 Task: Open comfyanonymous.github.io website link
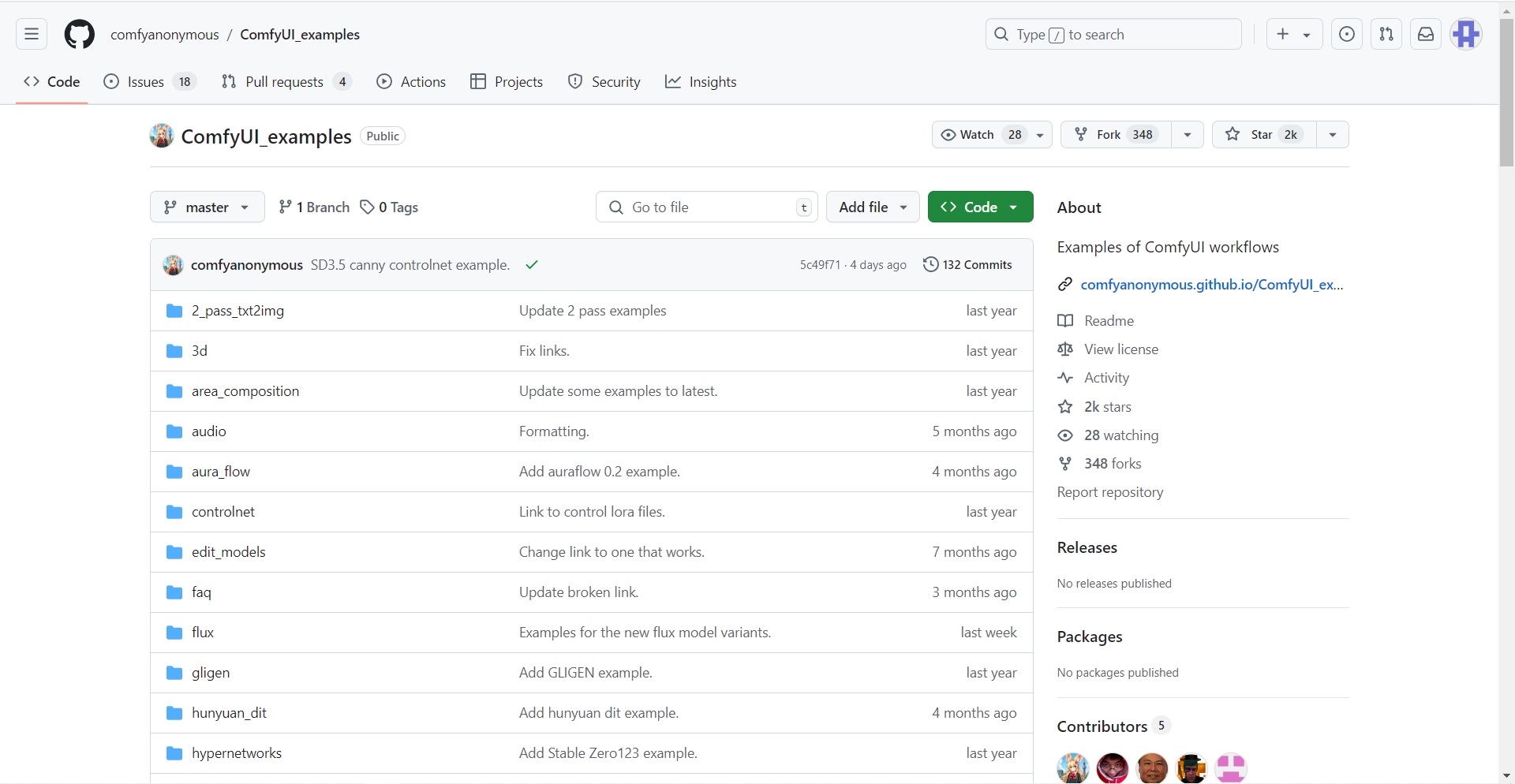coord(1212,285)
